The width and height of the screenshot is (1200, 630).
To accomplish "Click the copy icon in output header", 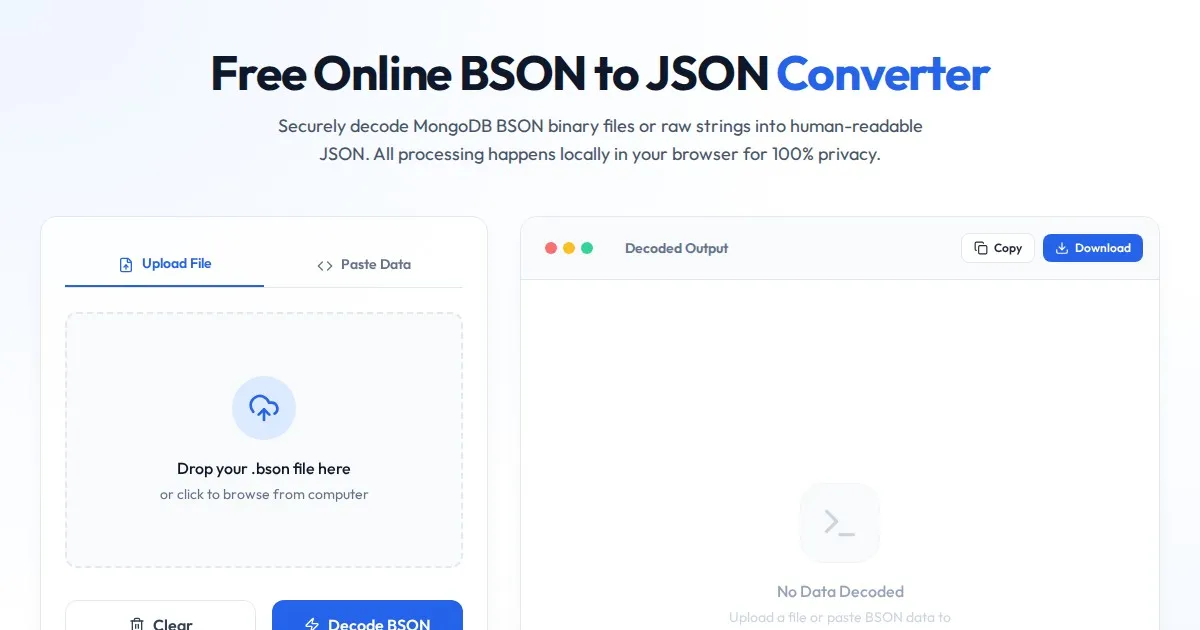I will 981,248.
